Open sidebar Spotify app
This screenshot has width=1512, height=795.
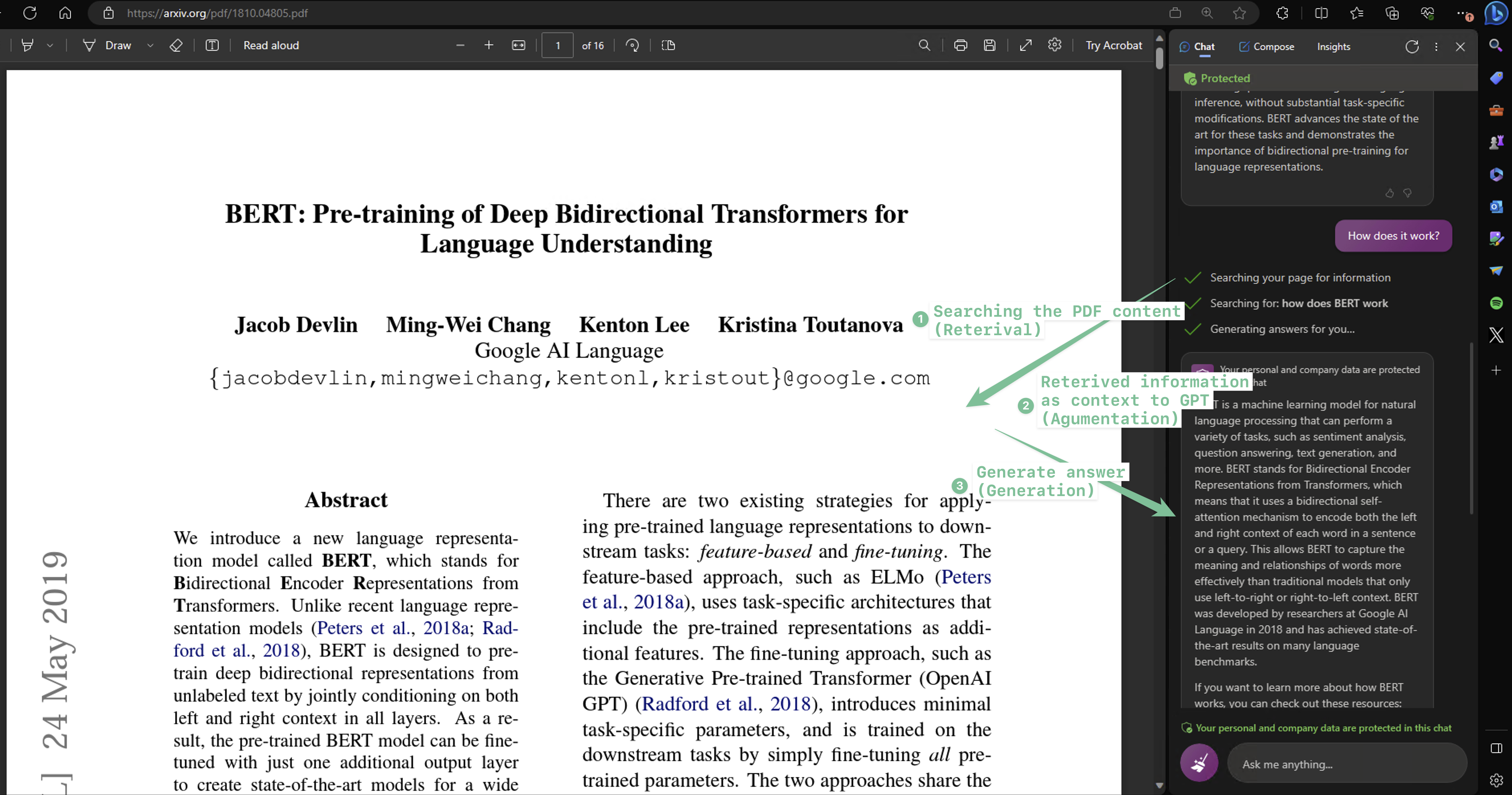pos(1496,302)
